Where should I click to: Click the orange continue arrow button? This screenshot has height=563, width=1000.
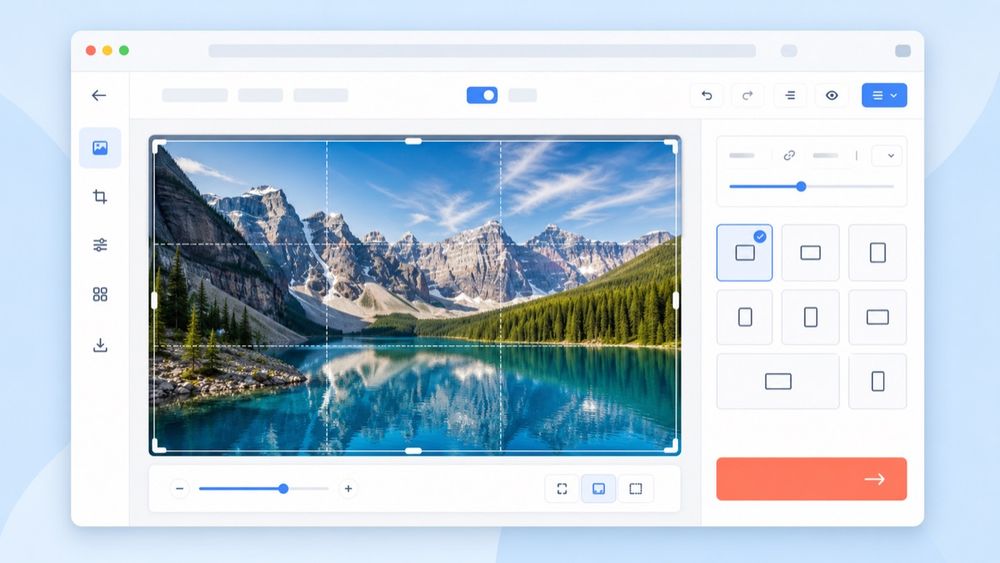(x=811, y=479)
